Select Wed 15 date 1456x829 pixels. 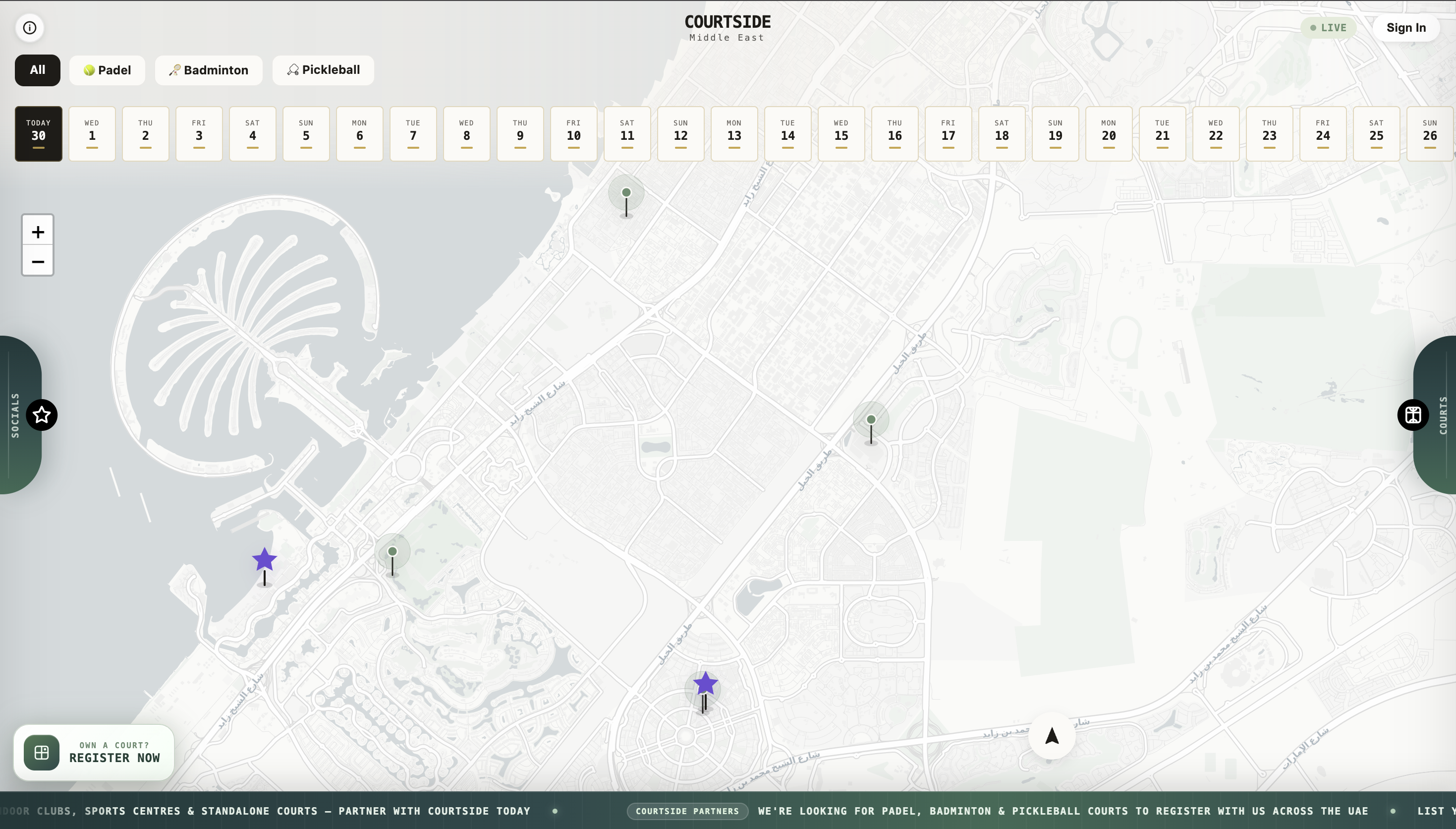point(841,134)
